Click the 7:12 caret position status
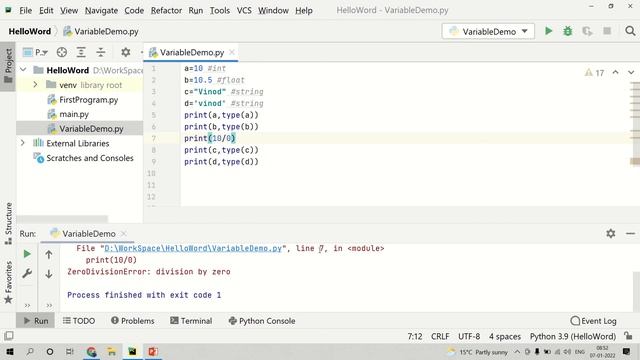 [415, 336]
